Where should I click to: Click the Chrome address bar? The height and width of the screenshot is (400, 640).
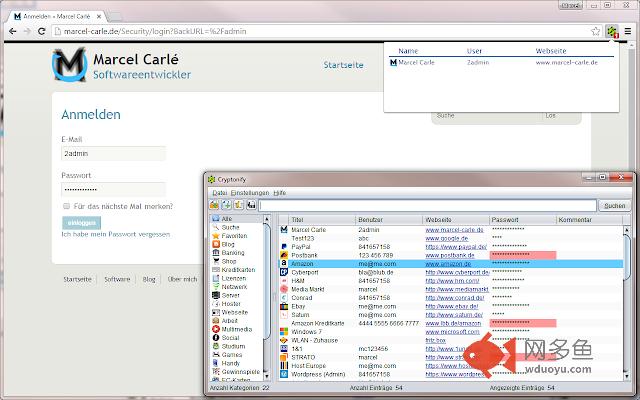click(320, 31)
